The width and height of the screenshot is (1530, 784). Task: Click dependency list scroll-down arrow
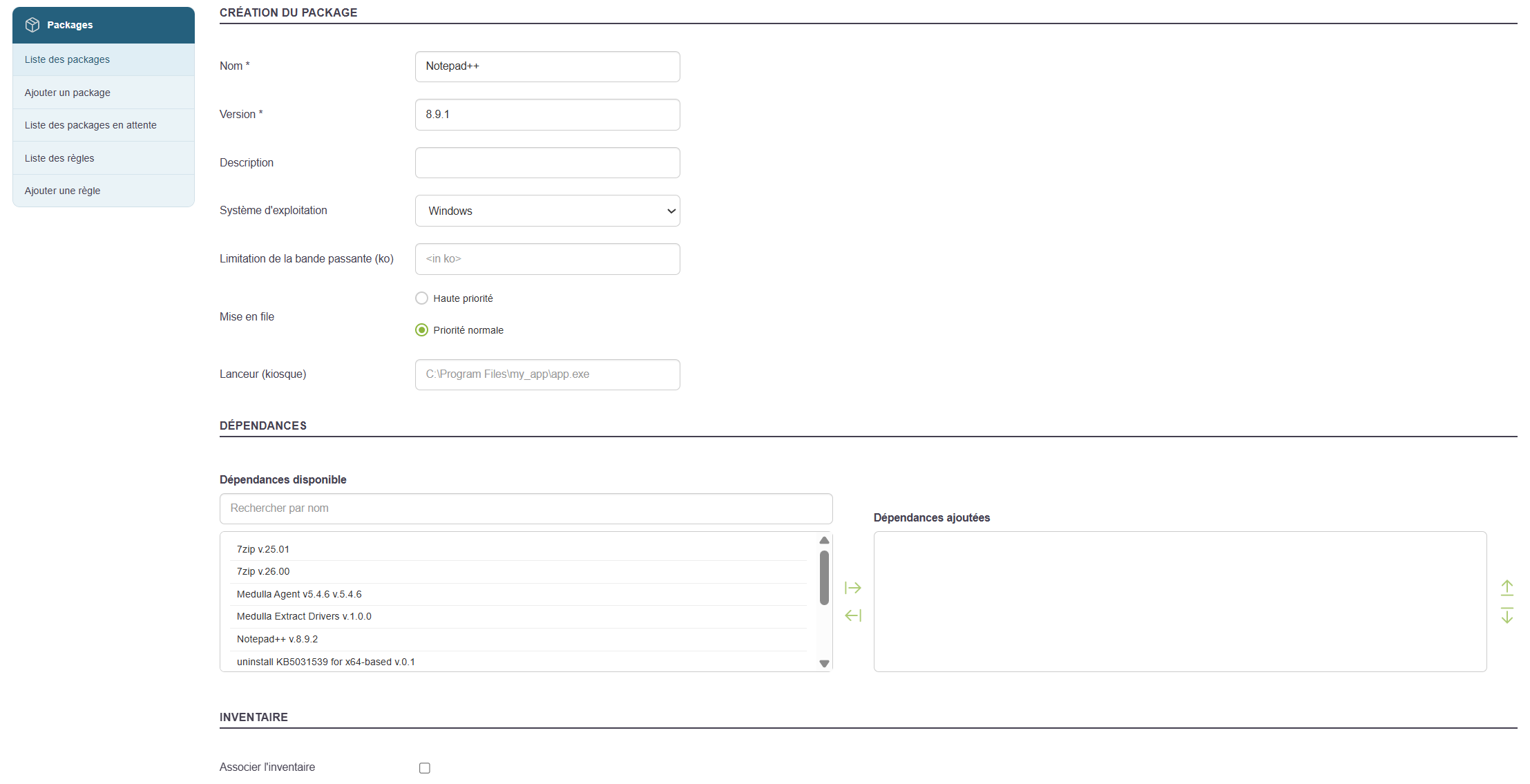(824, 664)
